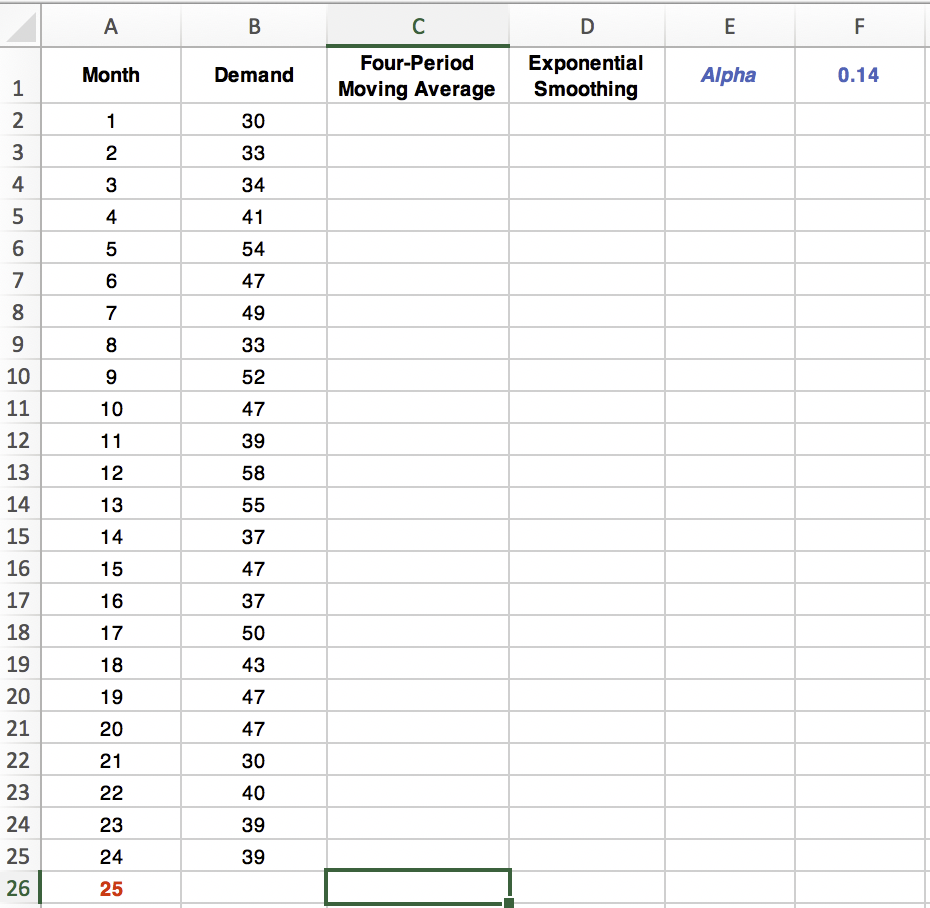
Task: Click the Four-Period Moving Average header cell
Action: coord(417,75)
